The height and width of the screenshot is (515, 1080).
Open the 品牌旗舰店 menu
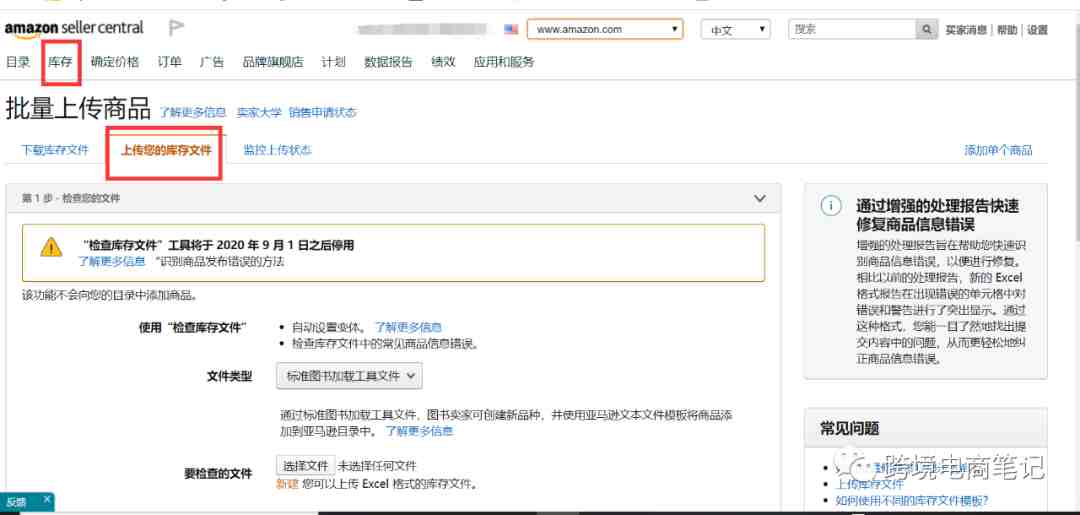pos(273,62)
